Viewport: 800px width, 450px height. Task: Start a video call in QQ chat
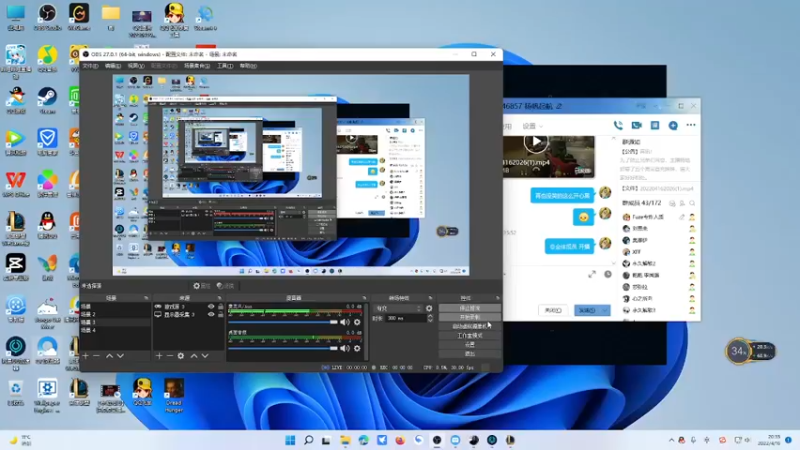[x=637, y=125]
